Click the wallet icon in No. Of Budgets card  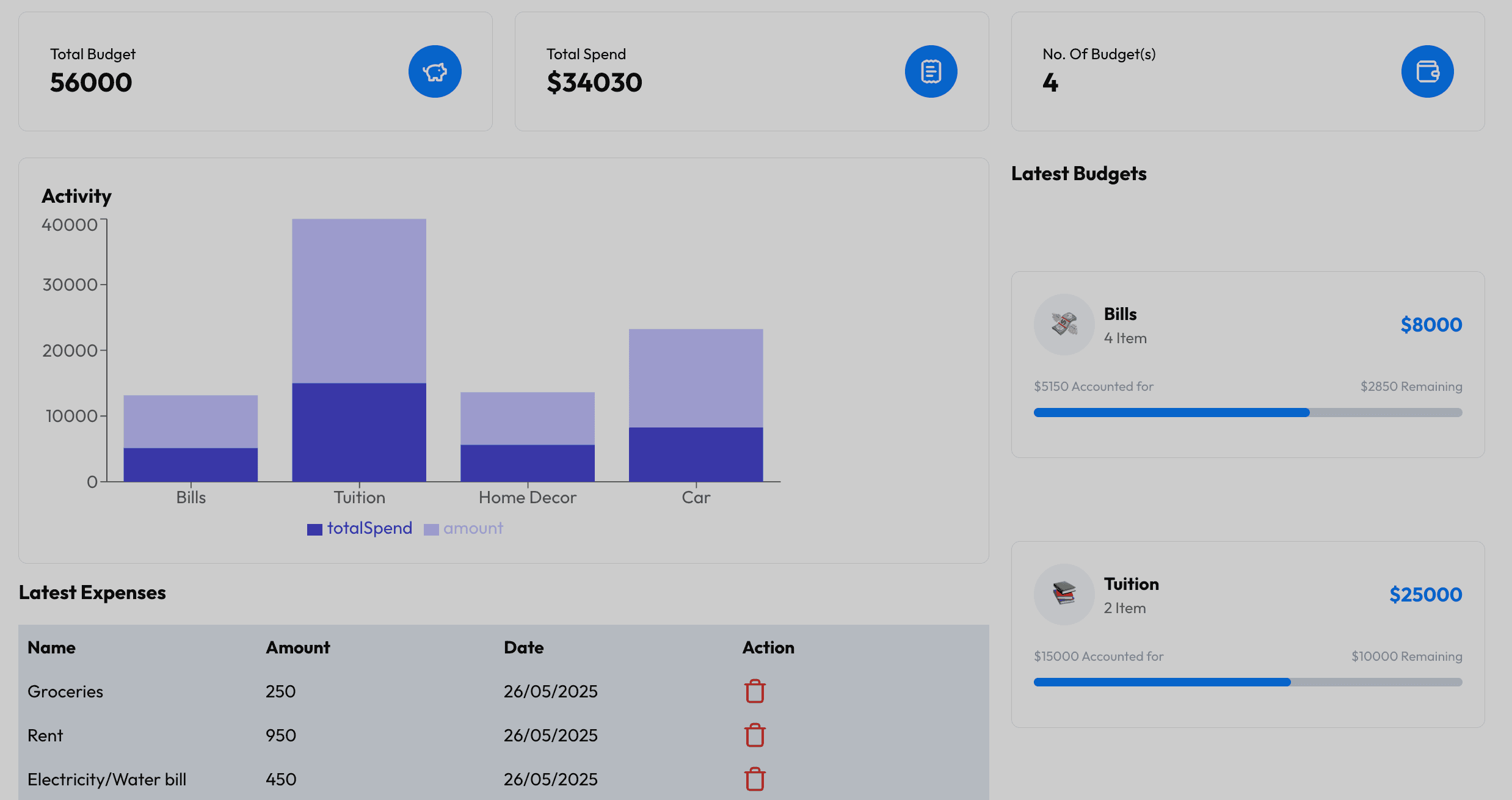tap(1427, 71)
